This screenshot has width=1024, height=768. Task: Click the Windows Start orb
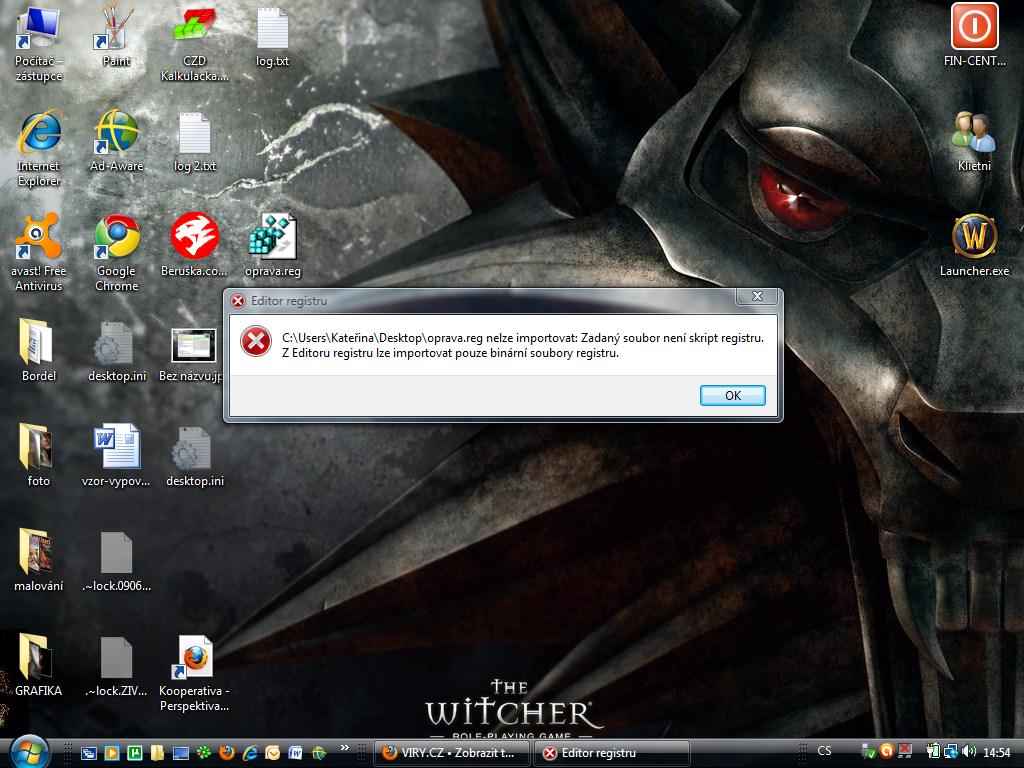[x=29, y=750]
